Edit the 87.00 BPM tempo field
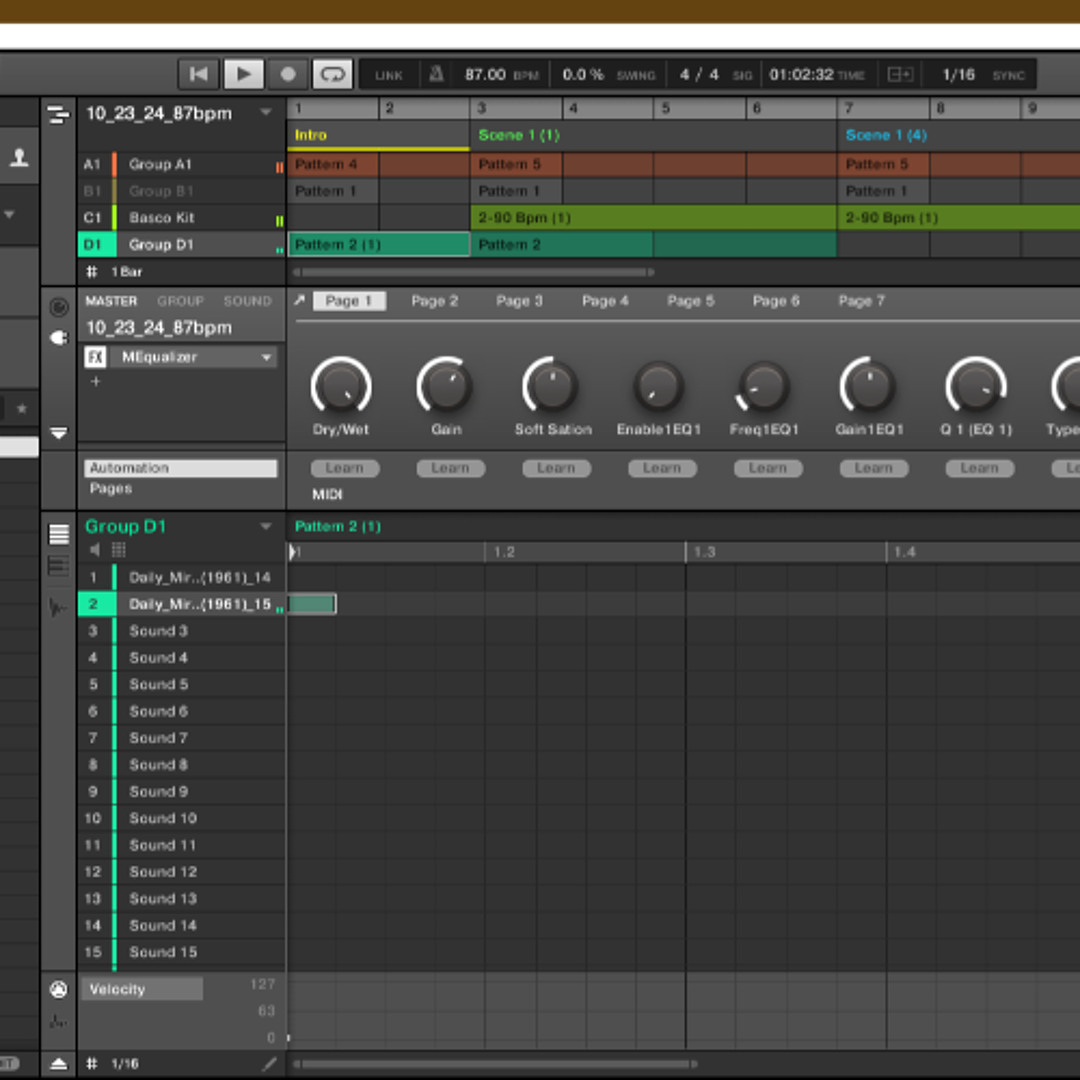The image size is (1080, 1080). (x=485, y=74)
